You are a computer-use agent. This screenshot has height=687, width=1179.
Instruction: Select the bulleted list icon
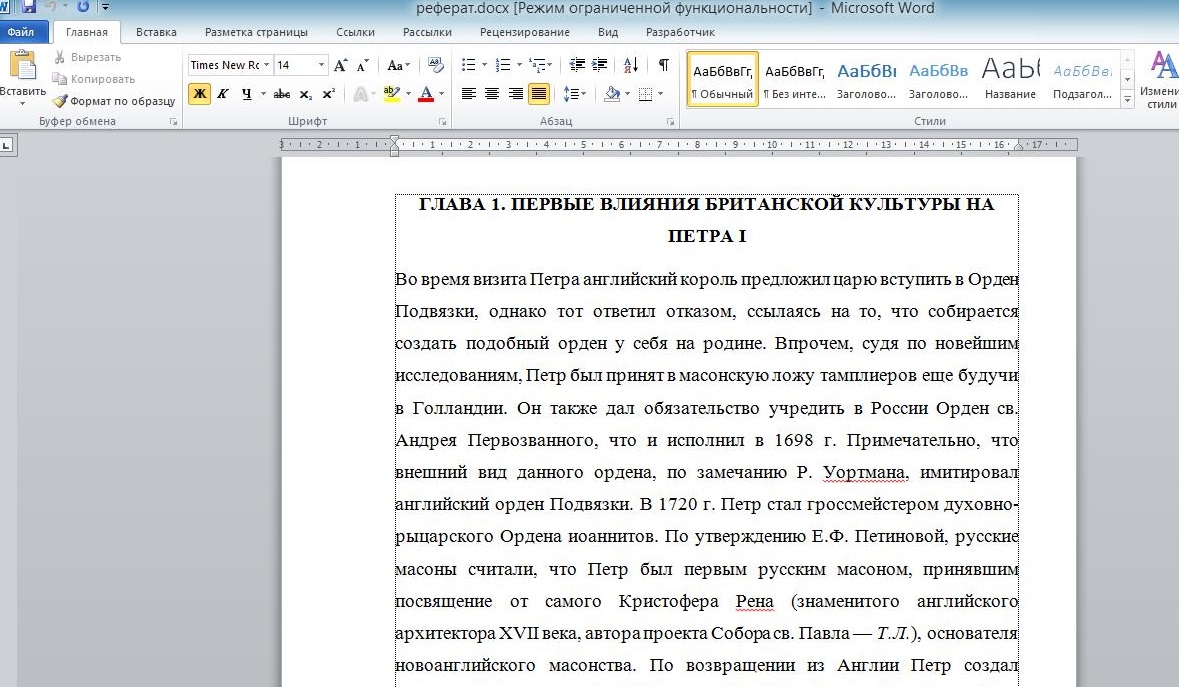tap(468, 65)
